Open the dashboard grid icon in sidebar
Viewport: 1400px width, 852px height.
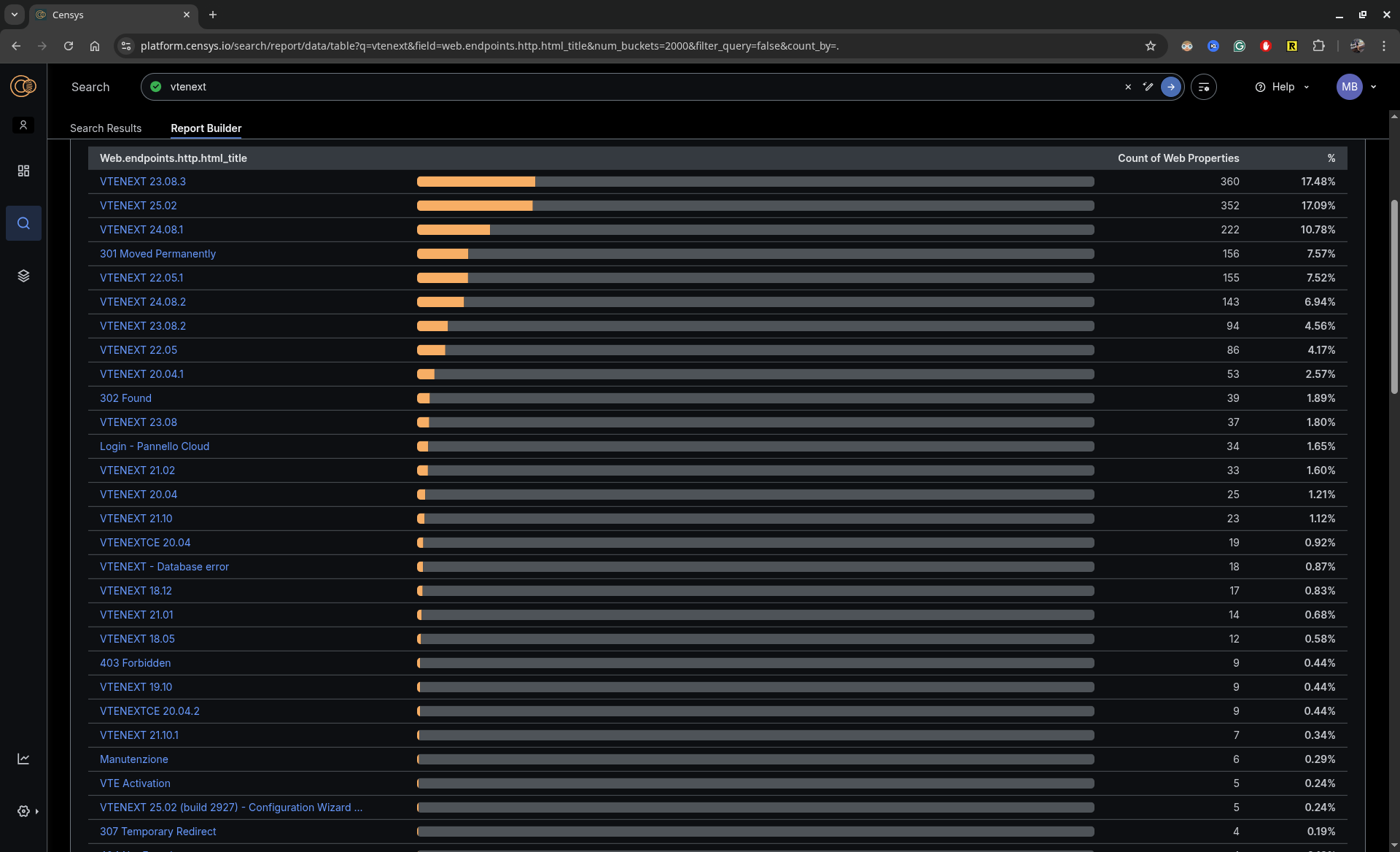[x=23, y=171]
